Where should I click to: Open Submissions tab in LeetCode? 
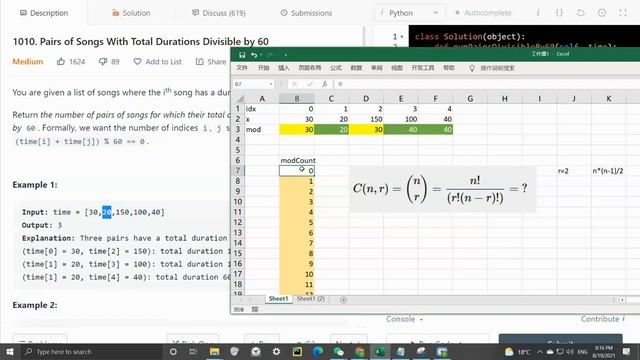pyautogui.click(x=306, y=13)
